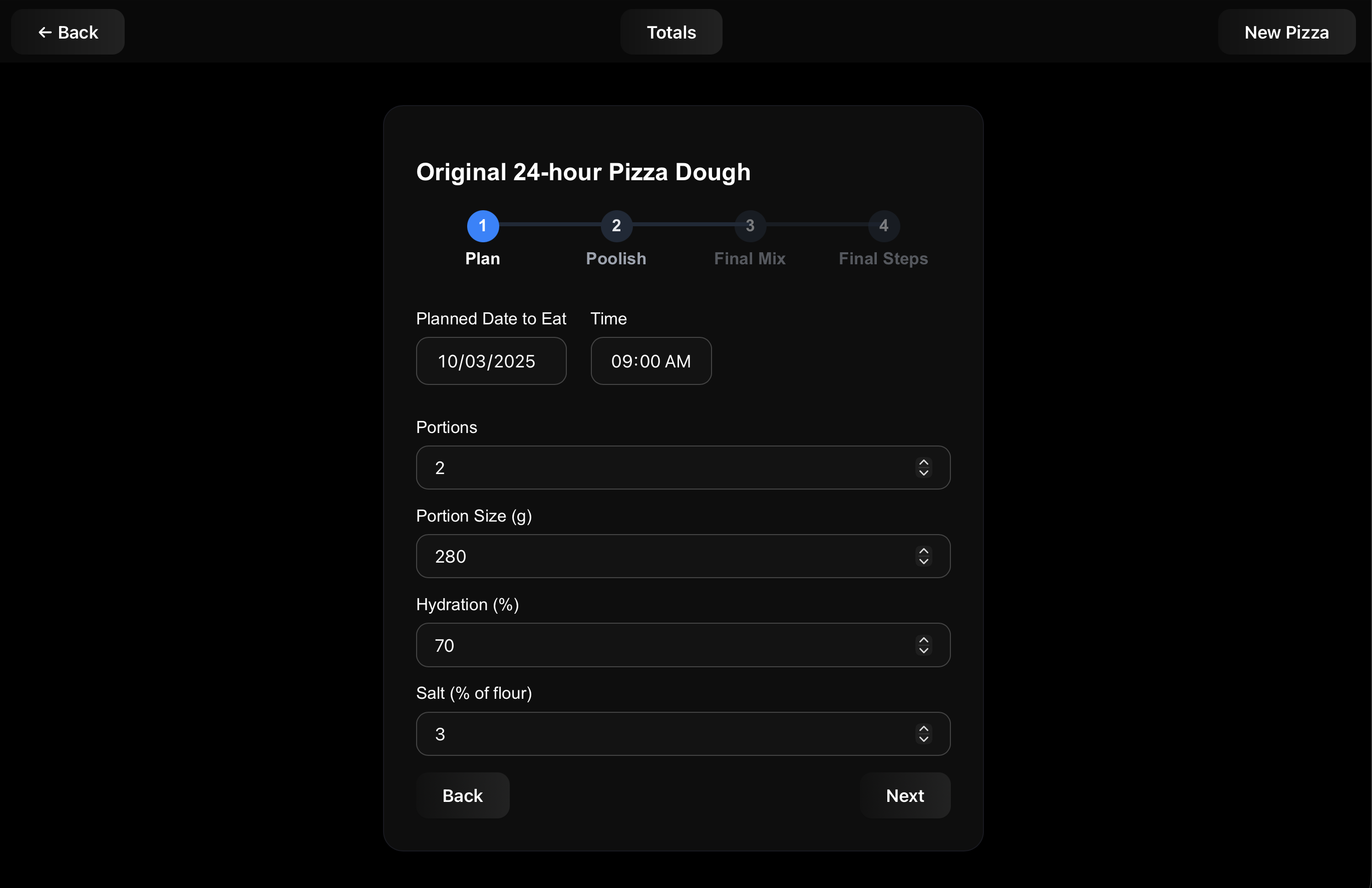This screenshot has width=1372, height=888.
Task: Decrease Salt percentage with down arrow
Action: click(923, 739)
